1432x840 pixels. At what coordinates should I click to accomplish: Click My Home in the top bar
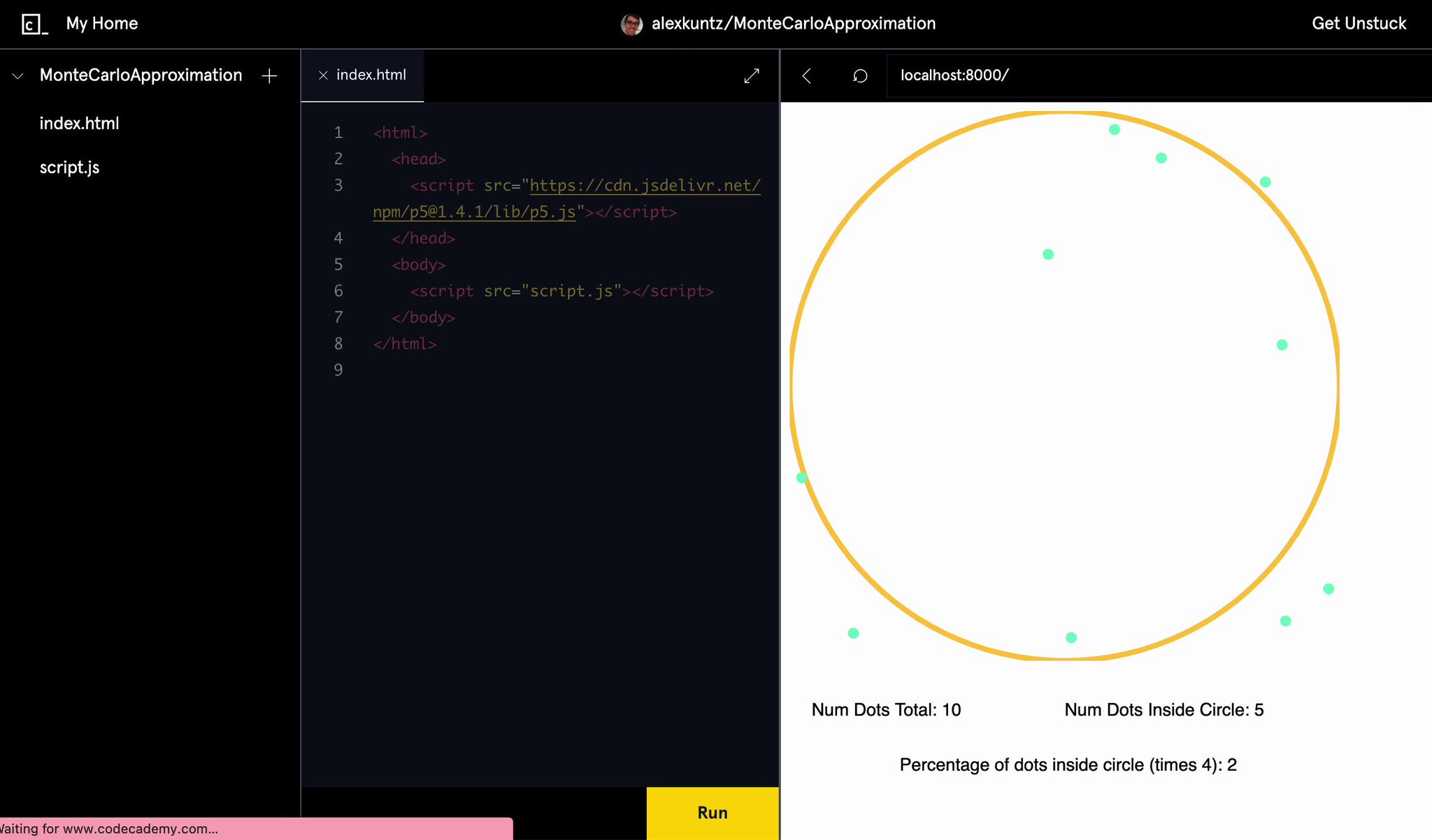pyautogui.click(x=101, y=23)
